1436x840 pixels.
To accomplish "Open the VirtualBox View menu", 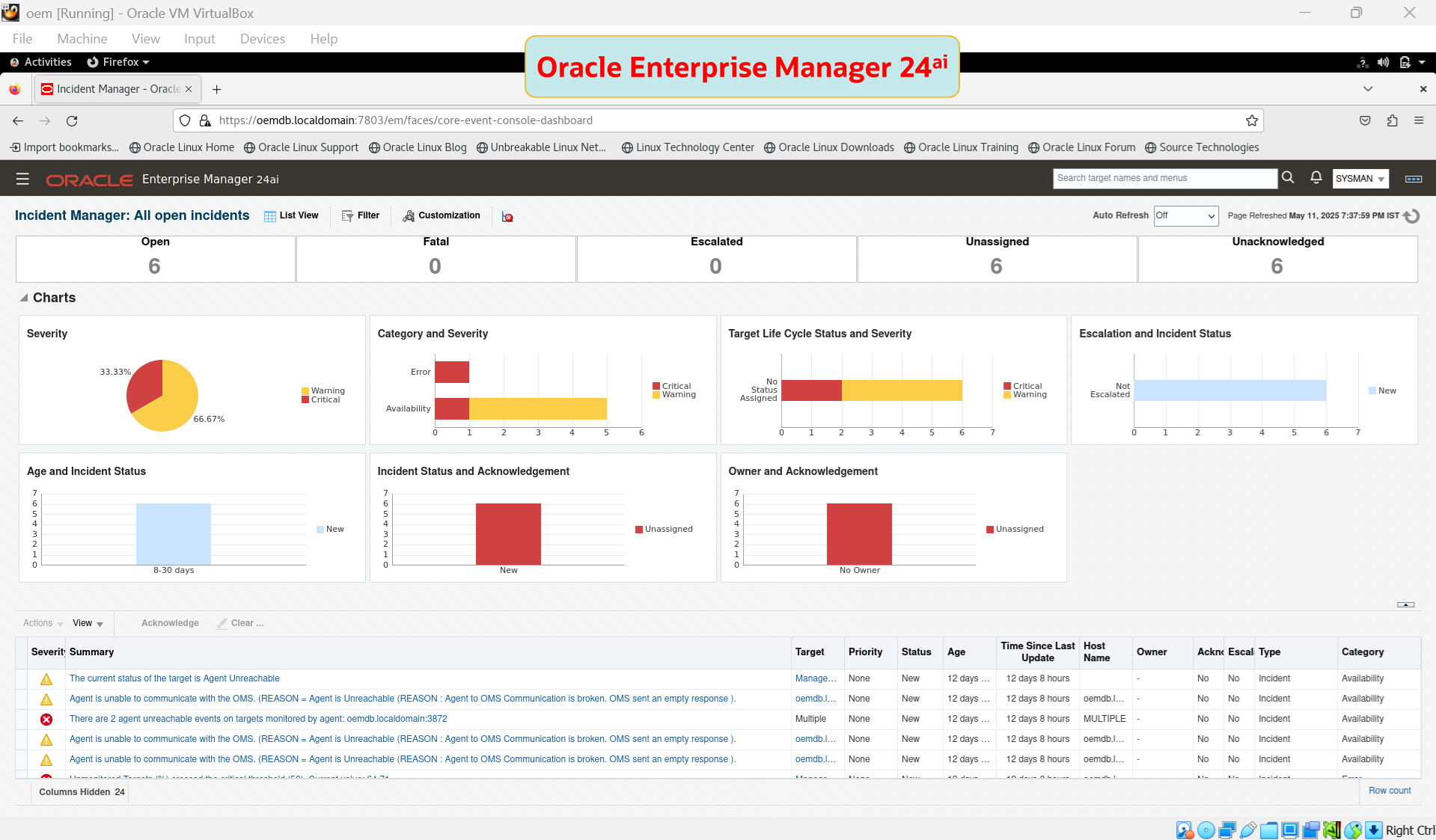I will click(x=146, y=39).
